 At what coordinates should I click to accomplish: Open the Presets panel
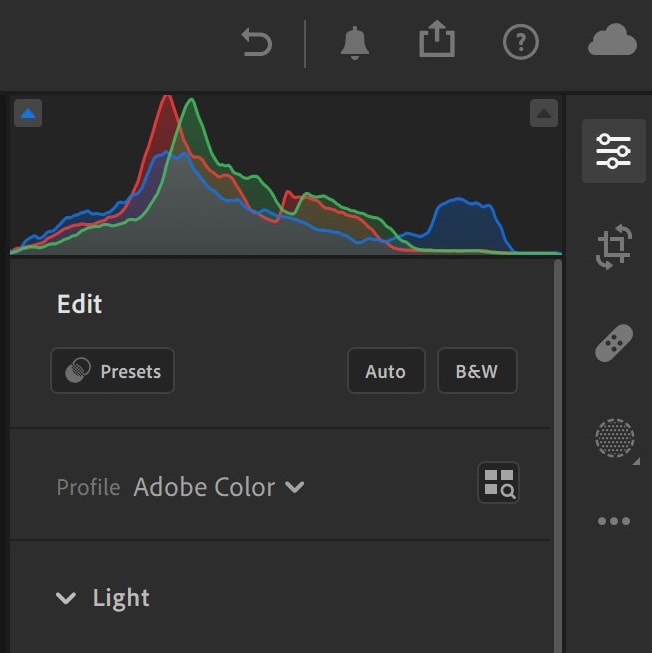point(112,371)
